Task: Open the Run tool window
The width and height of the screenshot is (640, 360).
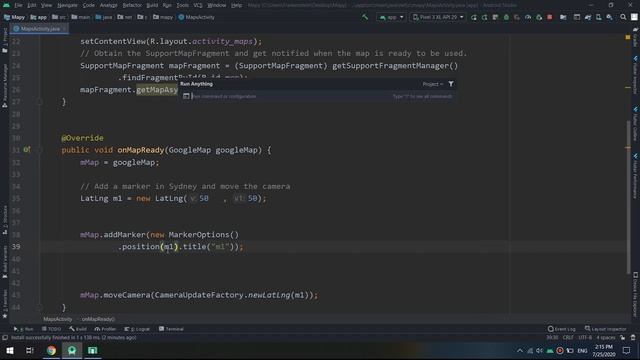Action: (x=23, y=329)
